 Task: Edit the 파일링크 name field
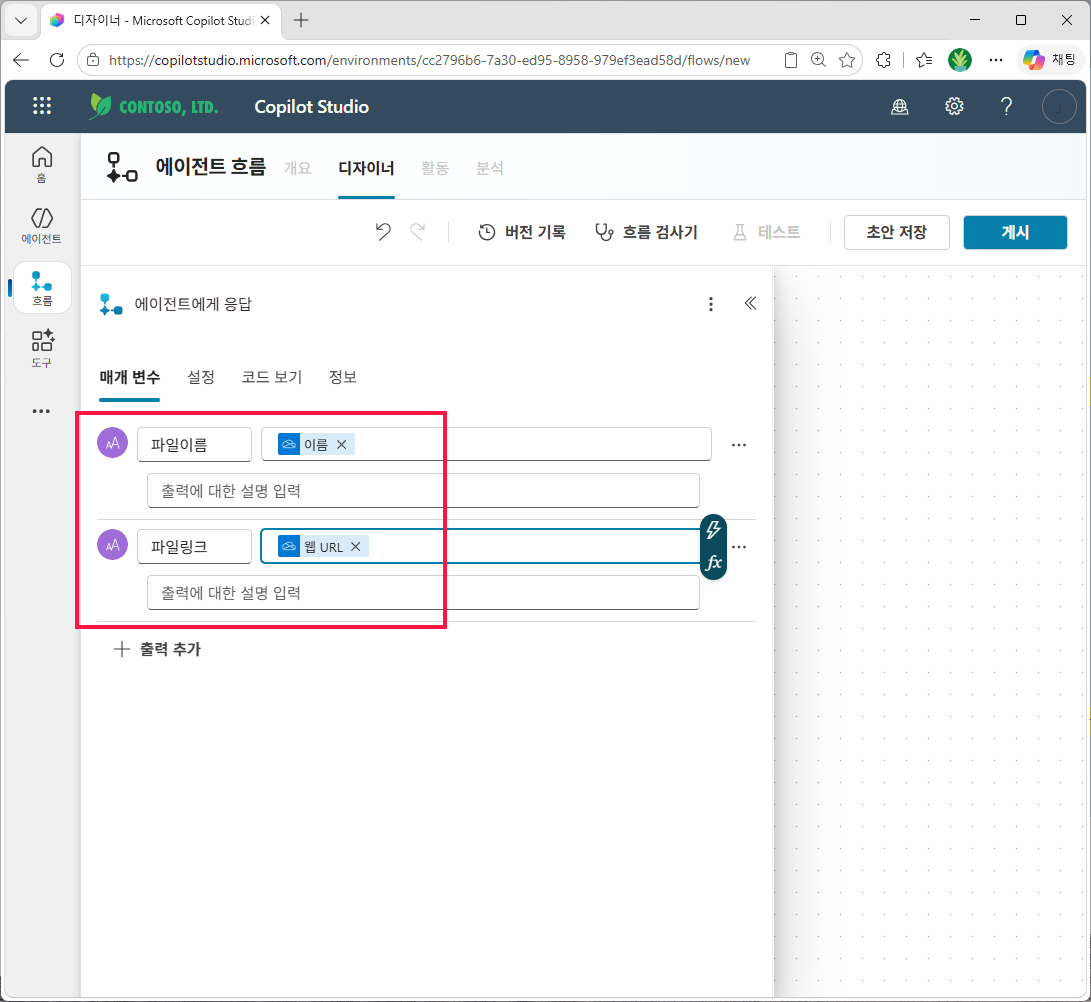click(194, 547)
